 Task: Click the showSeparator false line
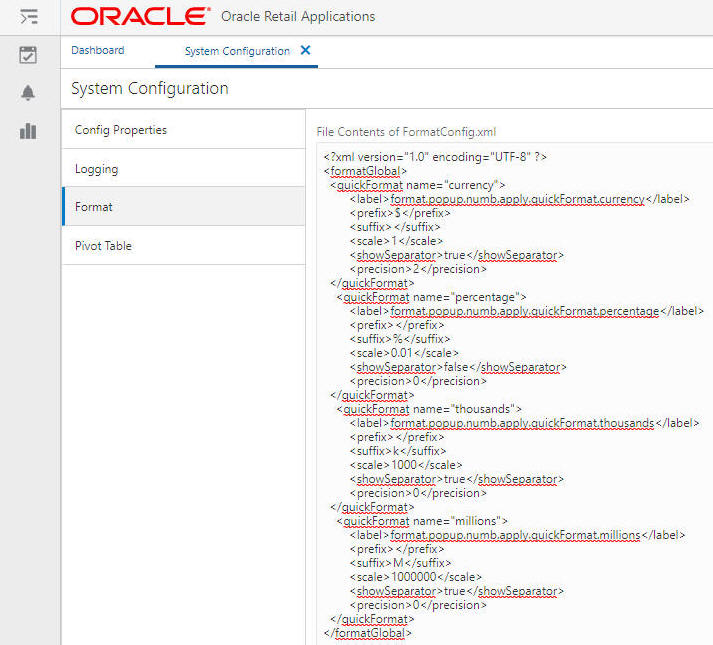pyautogui.click(x=458, y=367)
